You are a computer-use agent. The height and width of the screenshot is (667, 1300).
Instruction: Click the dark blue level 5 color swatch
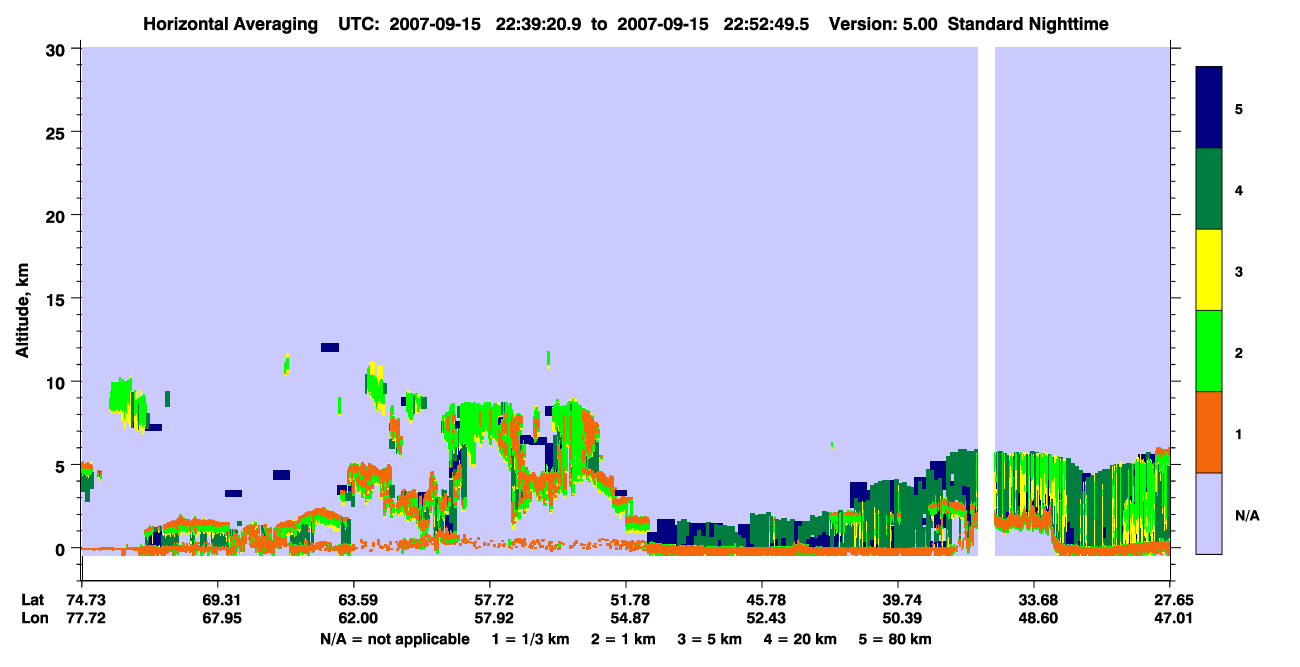(1209, 107)
